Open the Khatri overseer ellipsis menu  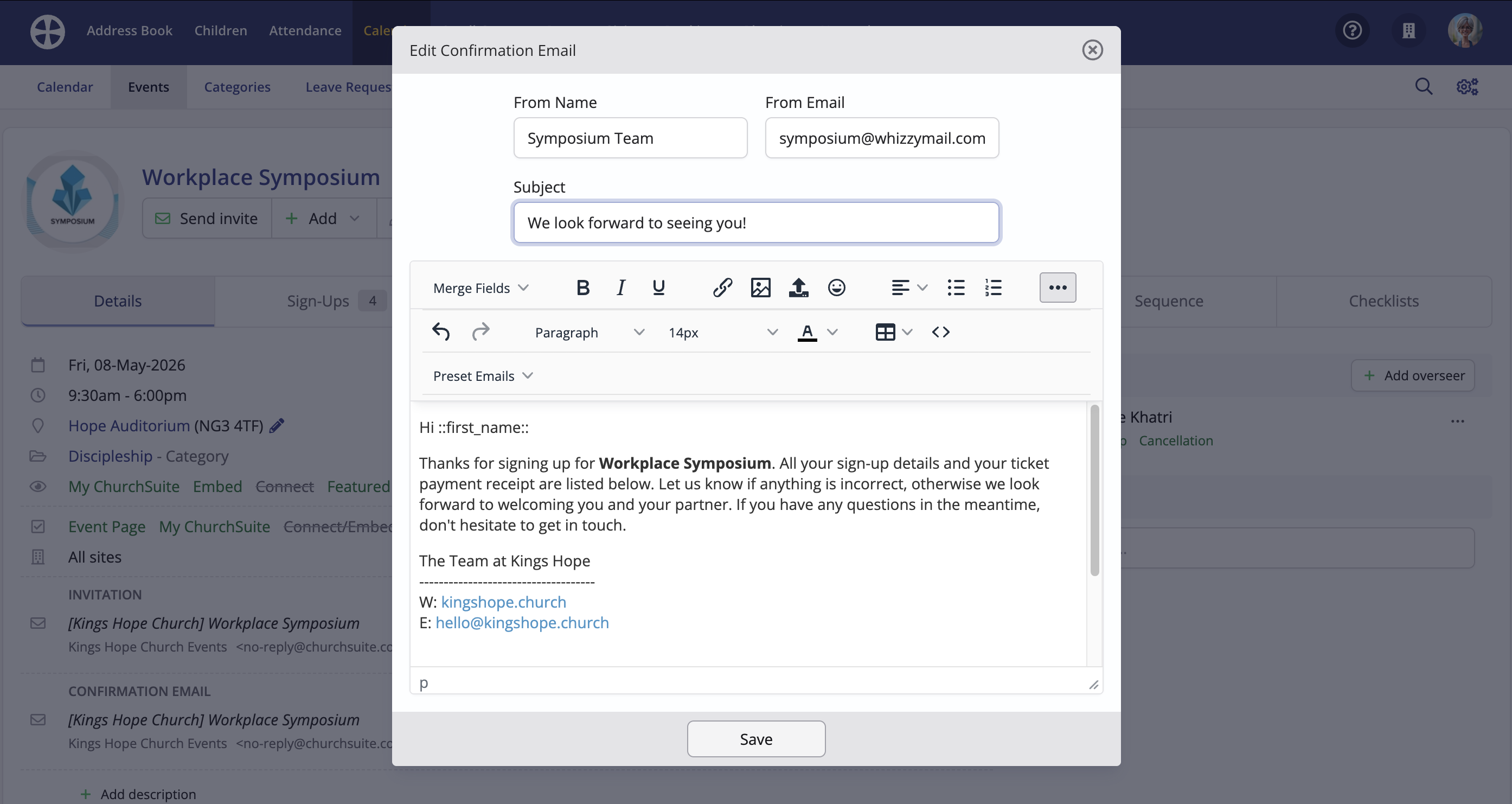[1457, 421]
